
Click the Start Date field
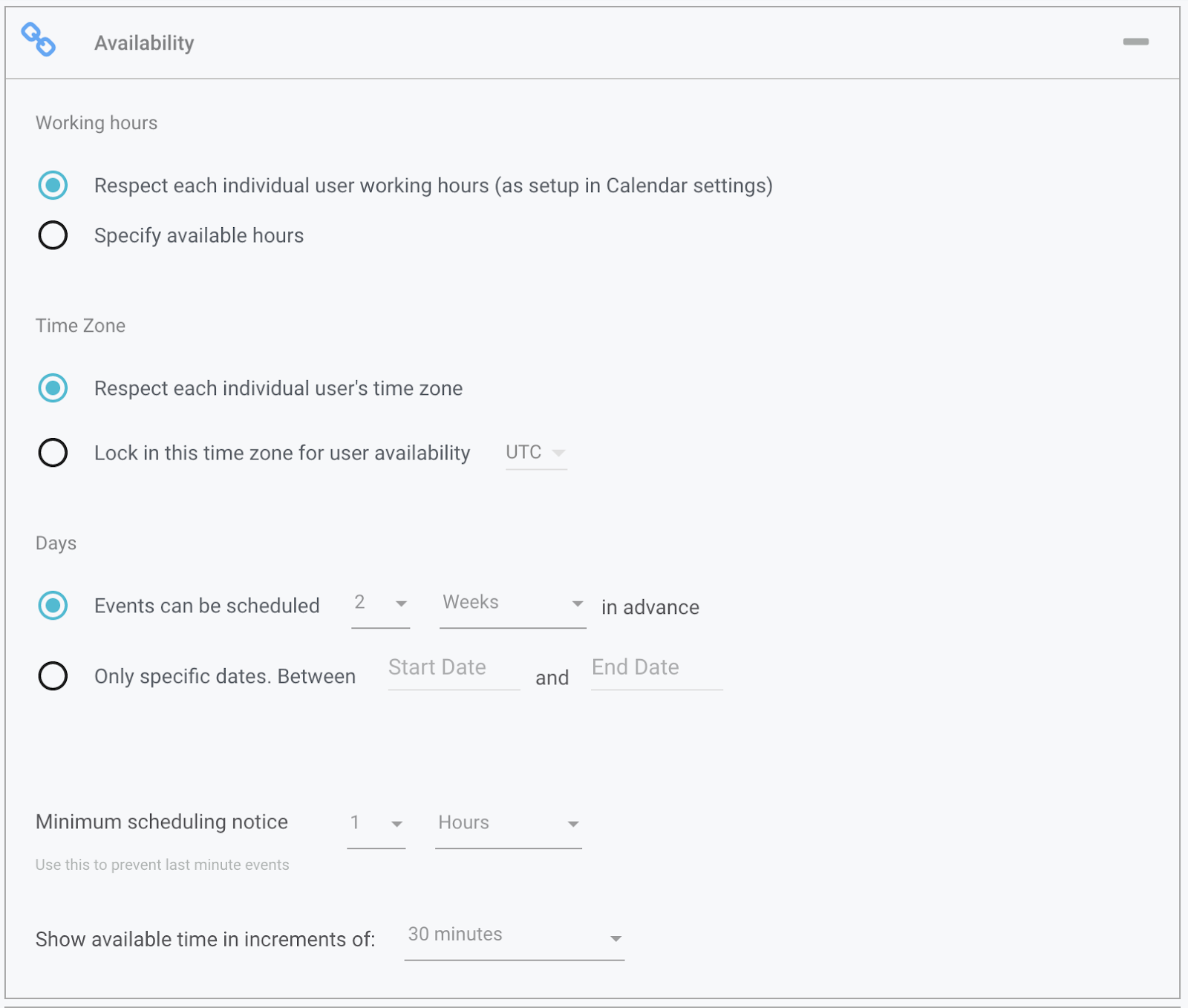452,668
